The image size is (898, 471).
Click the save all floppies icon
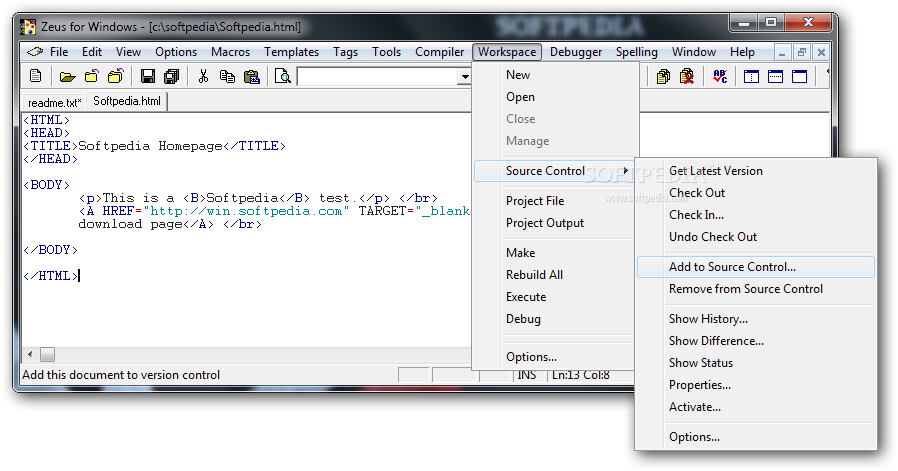172,76
